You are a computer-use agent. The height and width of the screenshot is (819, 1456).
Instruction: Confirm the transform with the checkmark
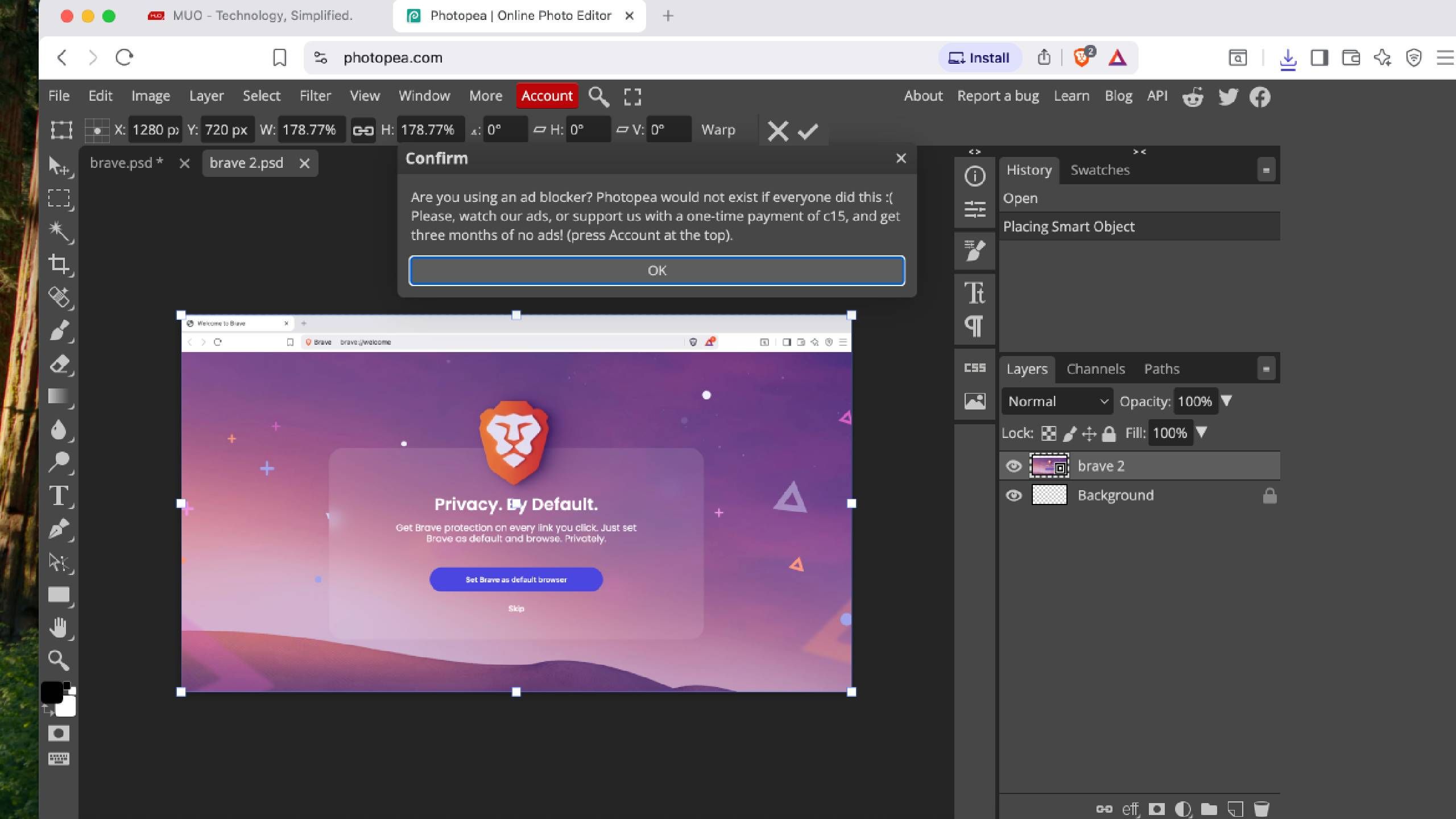pos(808,131)
